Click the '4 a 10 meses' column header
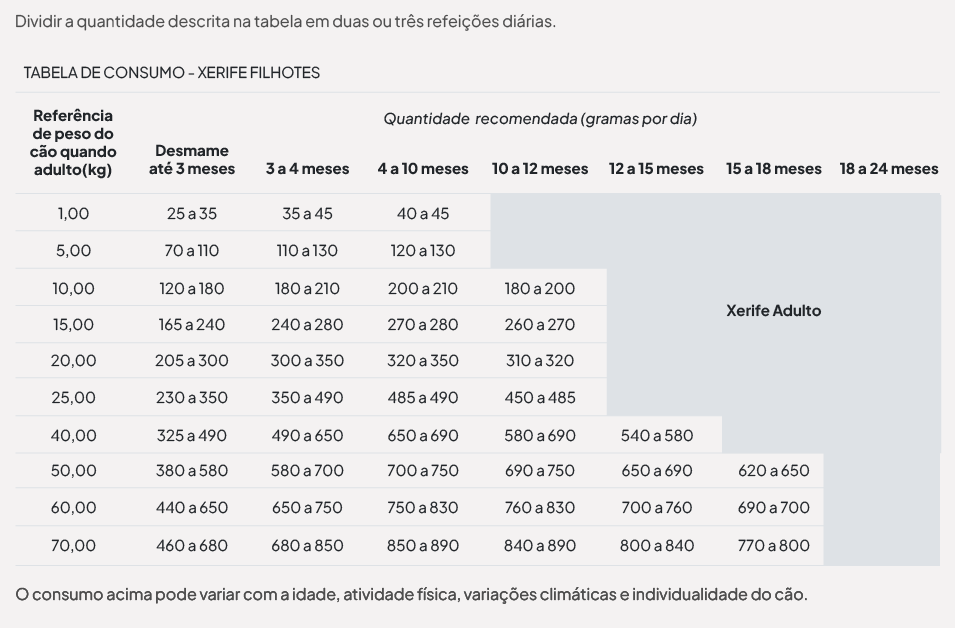Image resolution: width=955 pixels, height=628 pixels. pyautogui.click(x=422, y=169)
